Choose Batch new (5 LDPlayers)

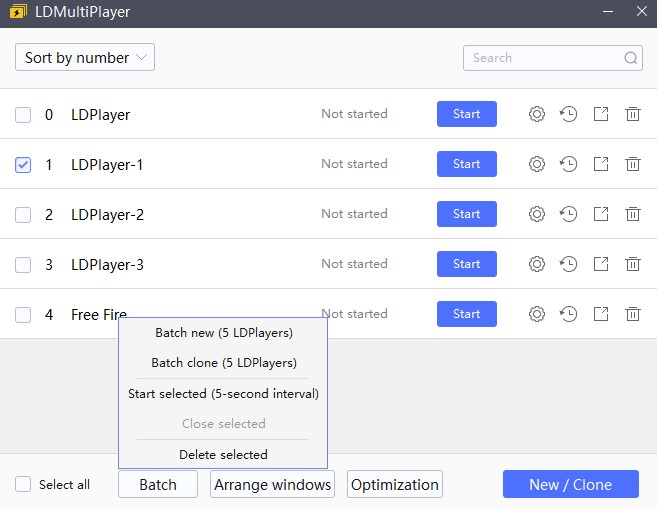pos(224,333)
